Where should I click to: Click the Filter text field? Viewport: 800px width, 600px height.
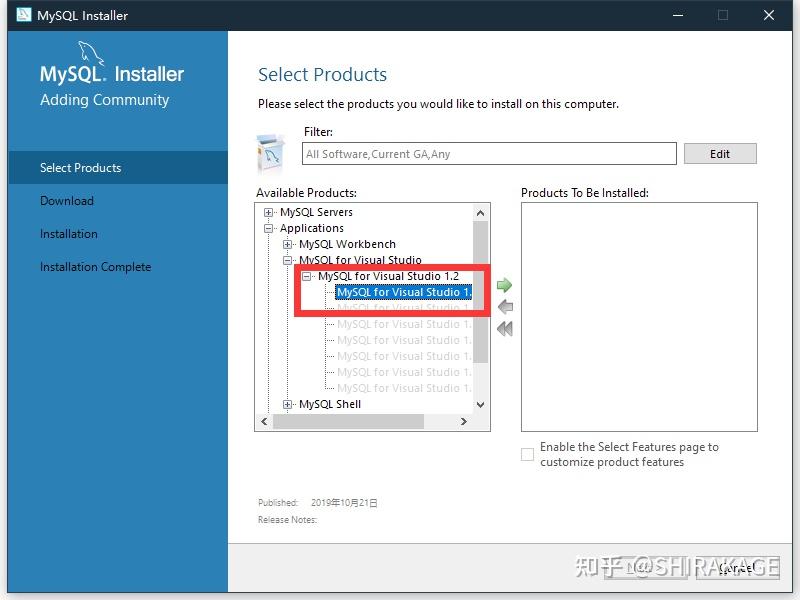pyautogui.click(x=489, y=154)
